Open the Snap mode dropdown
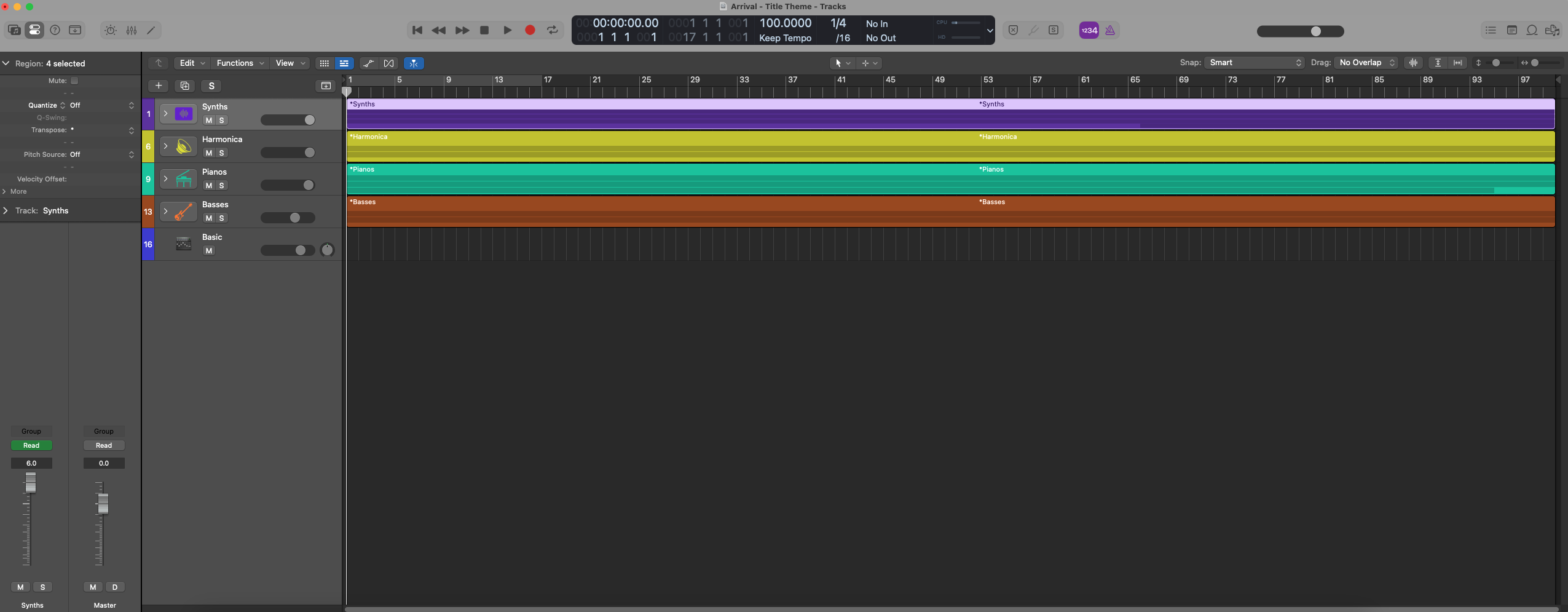The height and width of the screenshot is (612, 1568). click(1253, 63)
